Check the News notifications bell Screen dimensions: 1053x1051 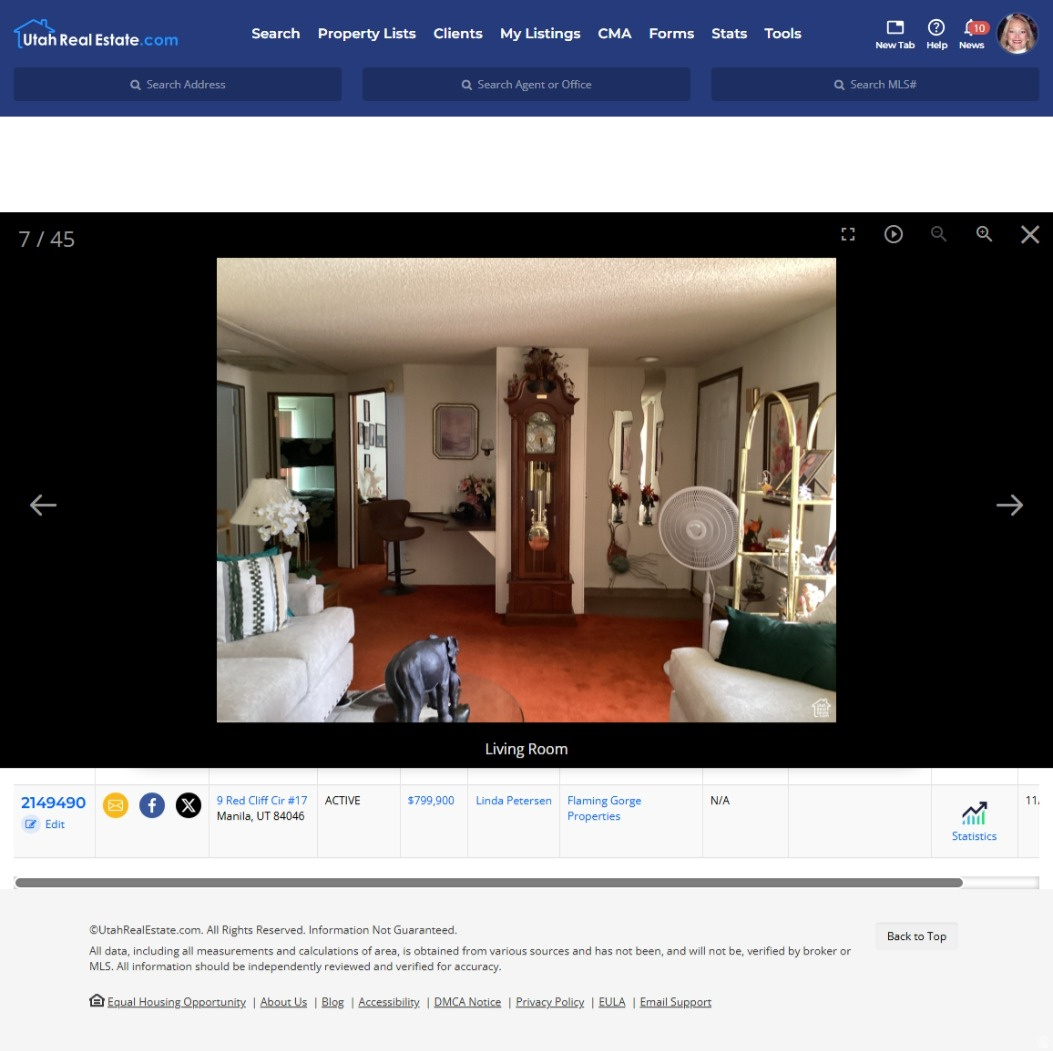[x=971, y=33]
